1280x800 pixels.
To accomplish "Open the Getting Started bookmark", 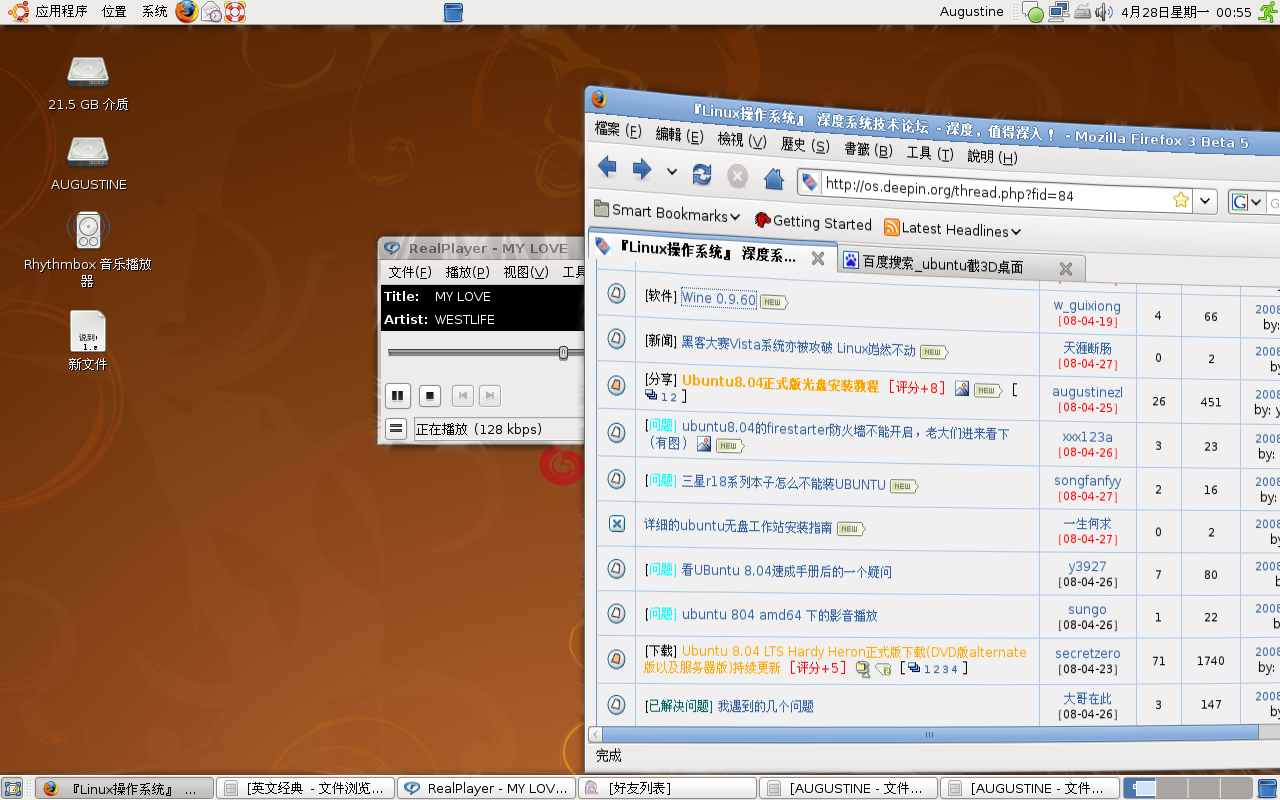I will [812, 222].
